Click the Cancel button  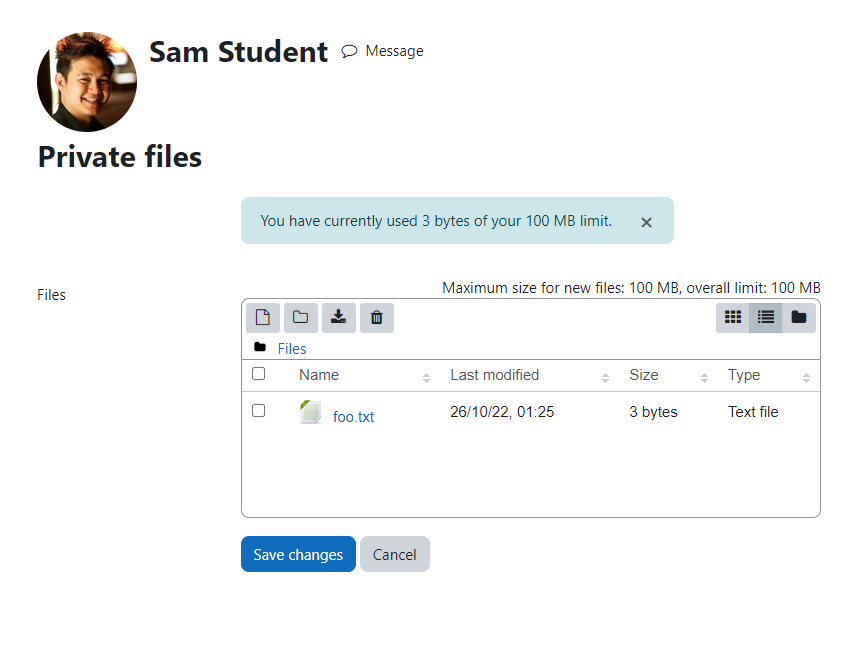click(395, 554)
